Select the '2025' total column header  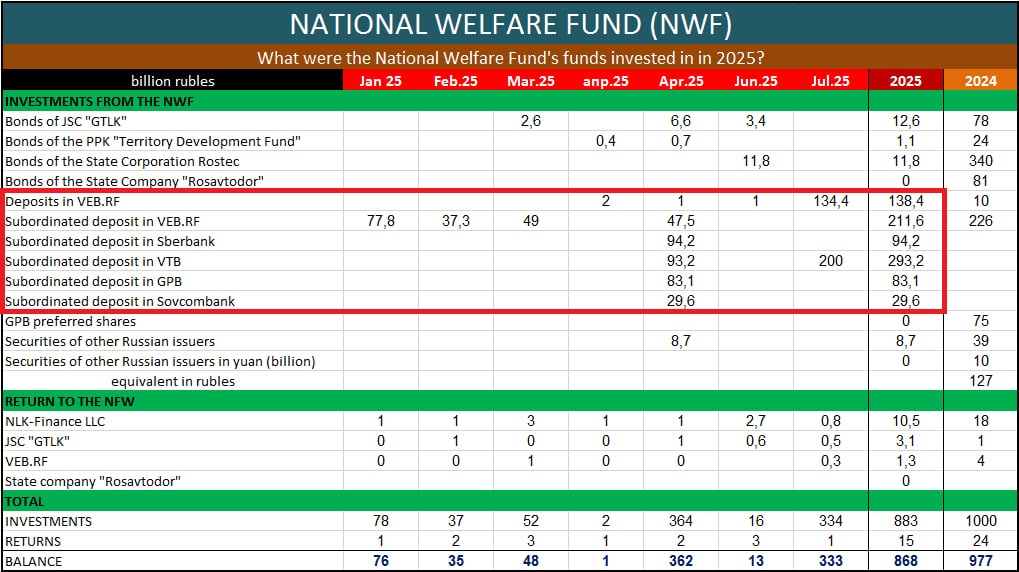906,81
